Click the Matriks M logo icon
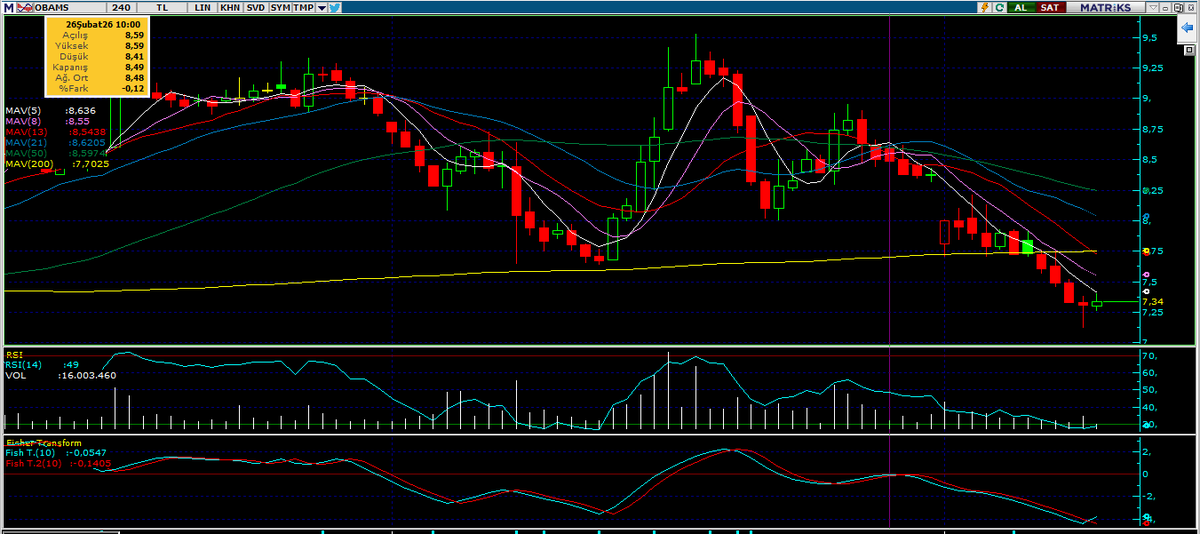This screenshot has height=534, width=1200. click(9, 7)
